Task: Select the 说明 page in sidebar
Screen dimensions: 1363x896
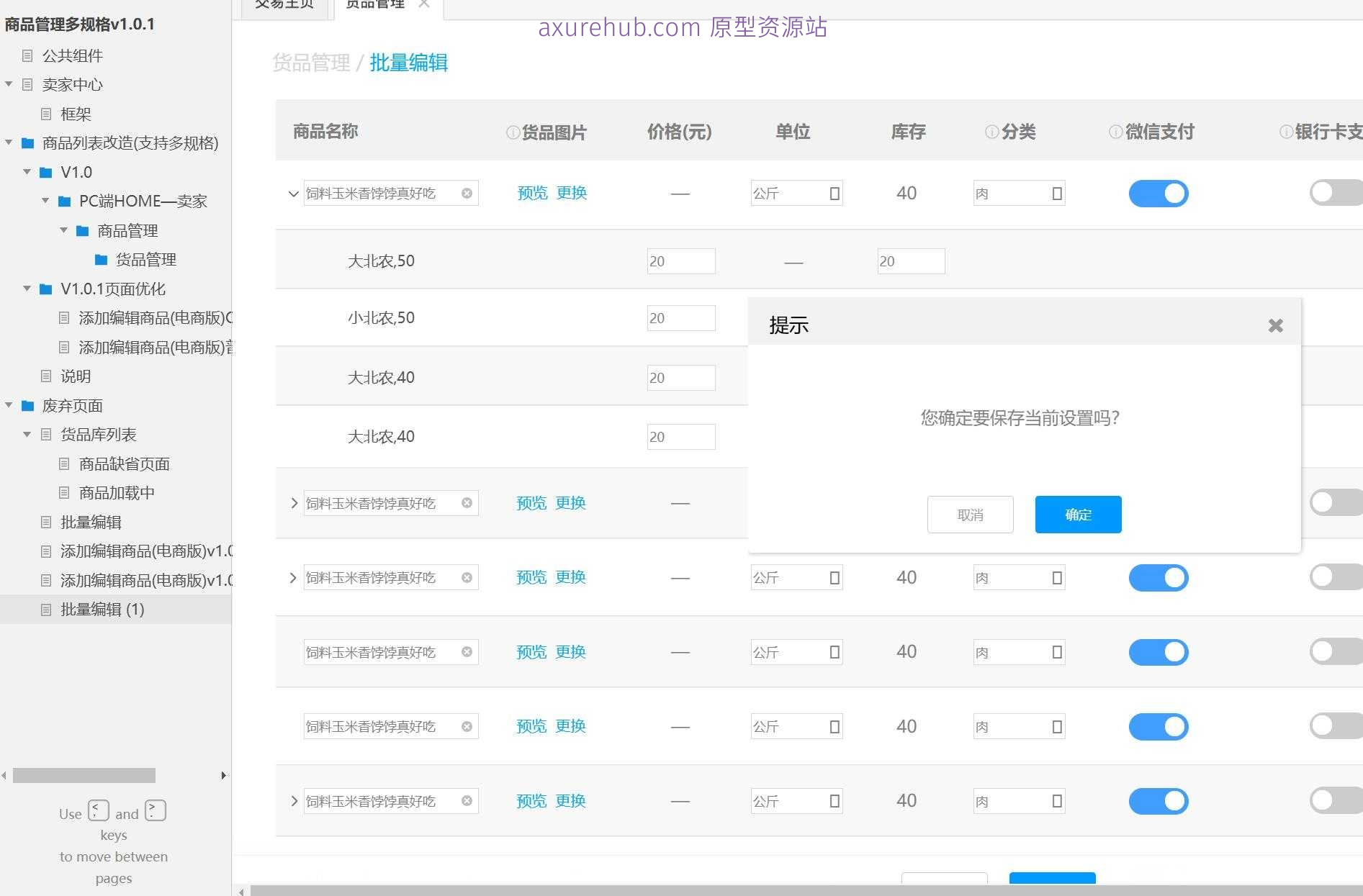Action: (76, 376)
